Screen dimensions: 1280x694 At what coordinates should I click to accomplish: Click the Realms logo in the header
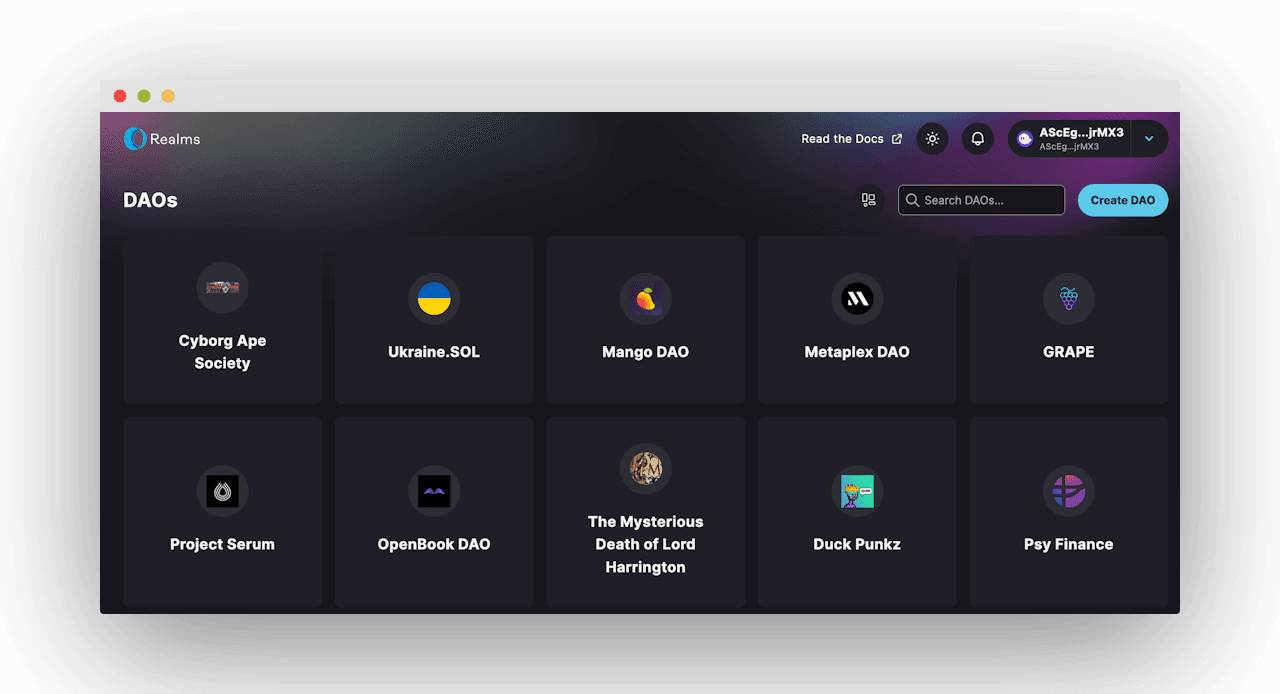pyautogui.click(x=161, y=139)
